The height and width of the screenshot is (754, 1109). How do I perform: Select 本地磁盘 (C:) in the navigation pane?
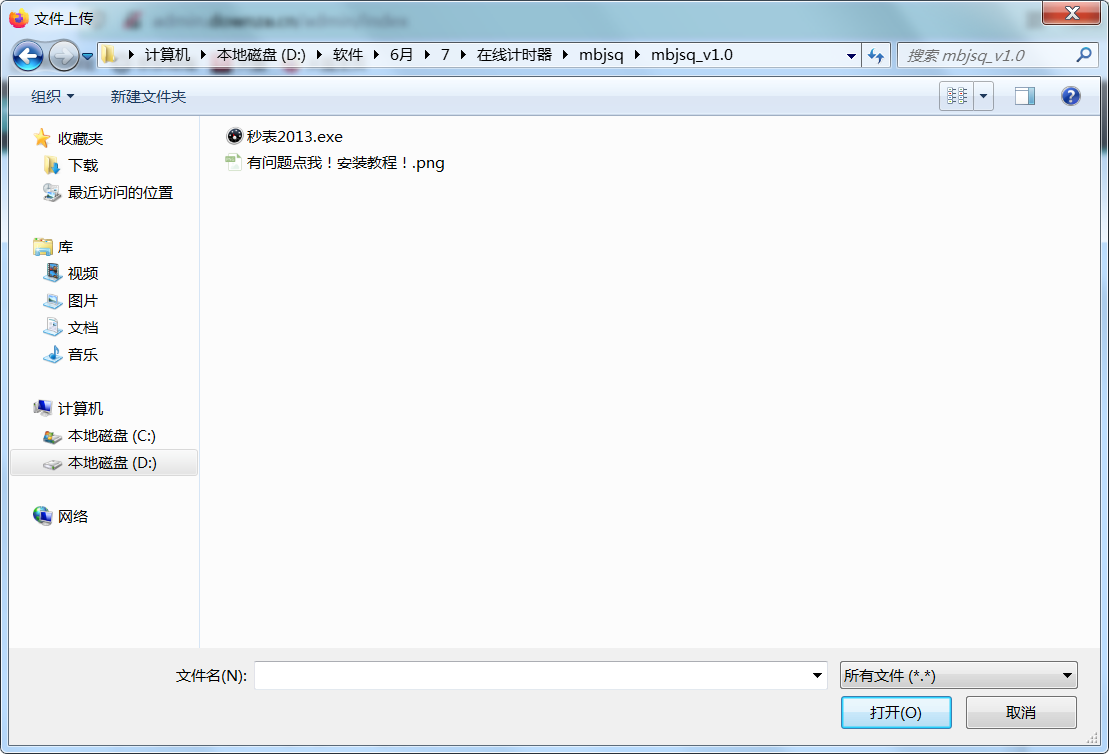click(x=111, y=436)
